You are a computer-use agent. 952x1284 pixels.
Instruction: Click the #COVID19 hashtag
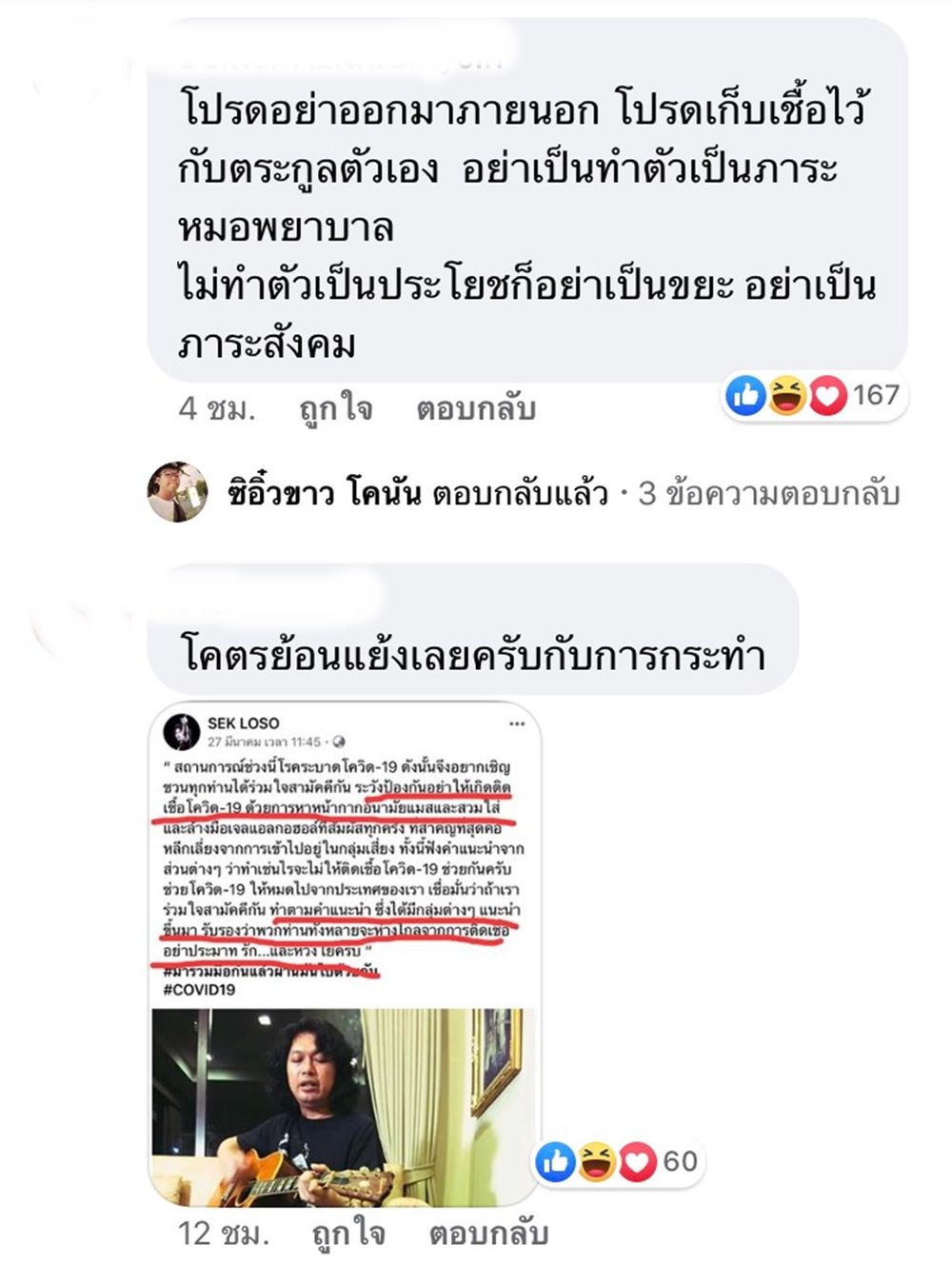(x=199, y=990)
